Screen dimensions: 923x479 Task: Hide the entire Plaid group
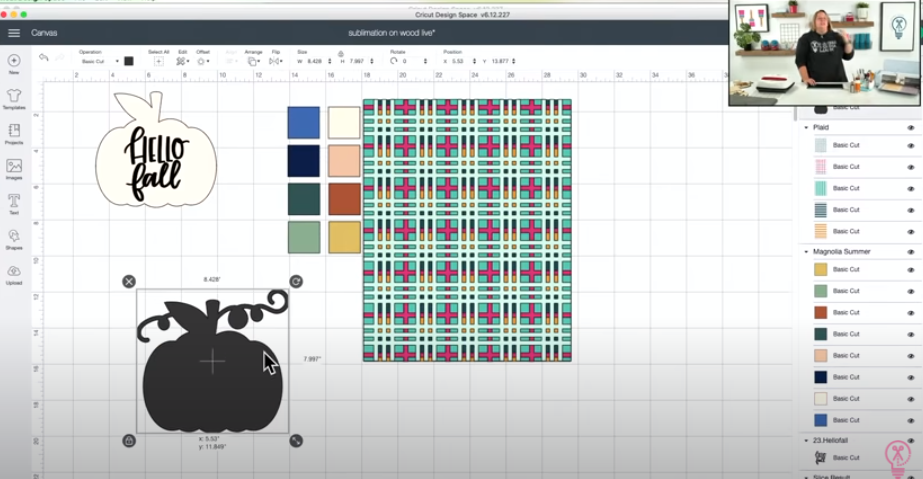coord(911,128)
